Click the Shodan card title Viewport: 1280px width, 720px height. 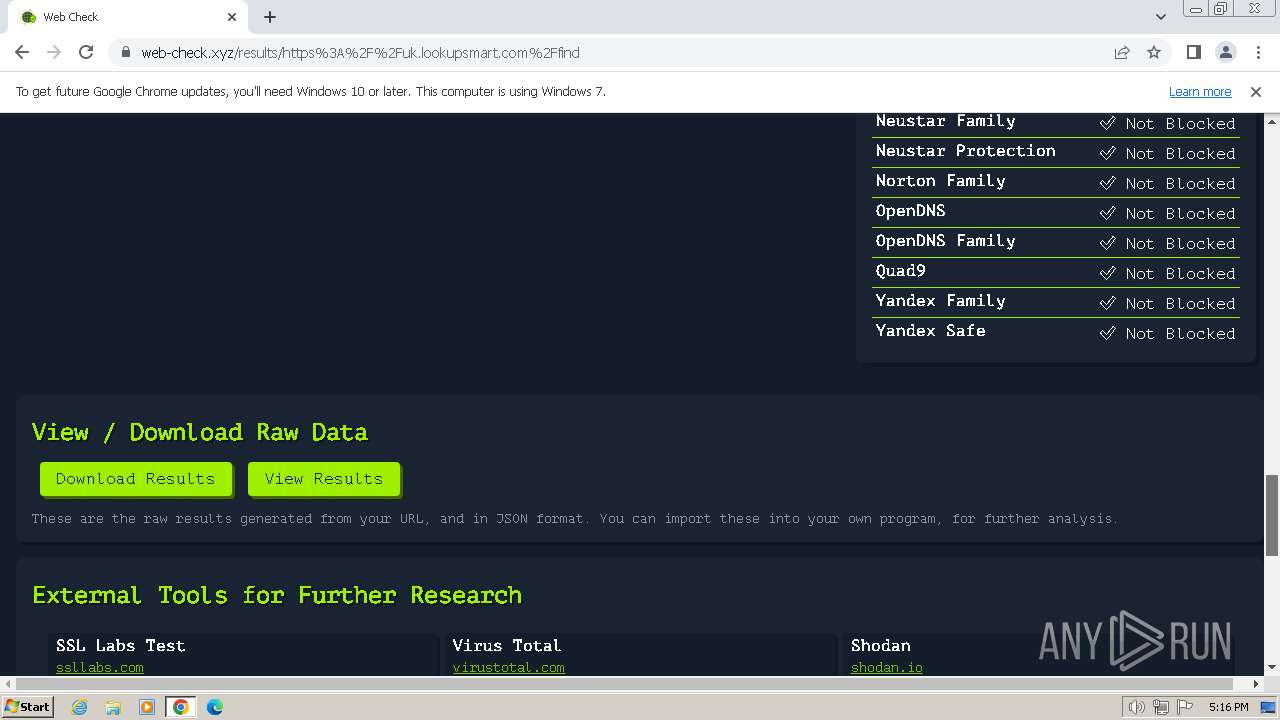[x=880, y=645]
